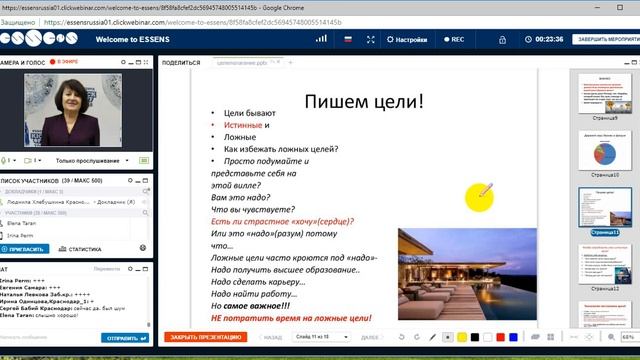Click the Пригласить invite button

pos(24,249)
